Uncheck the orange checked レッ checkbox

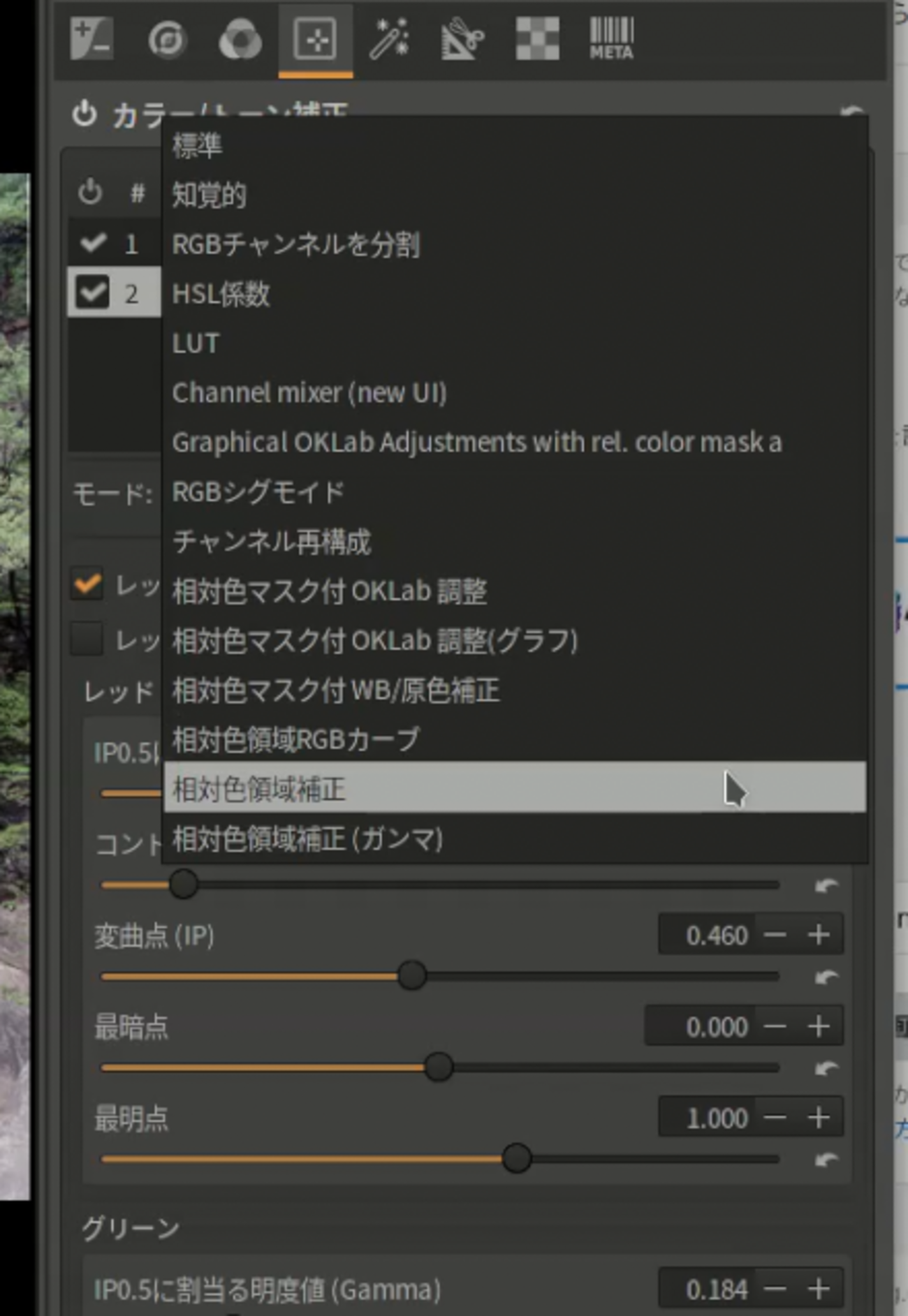click(87, 584)
